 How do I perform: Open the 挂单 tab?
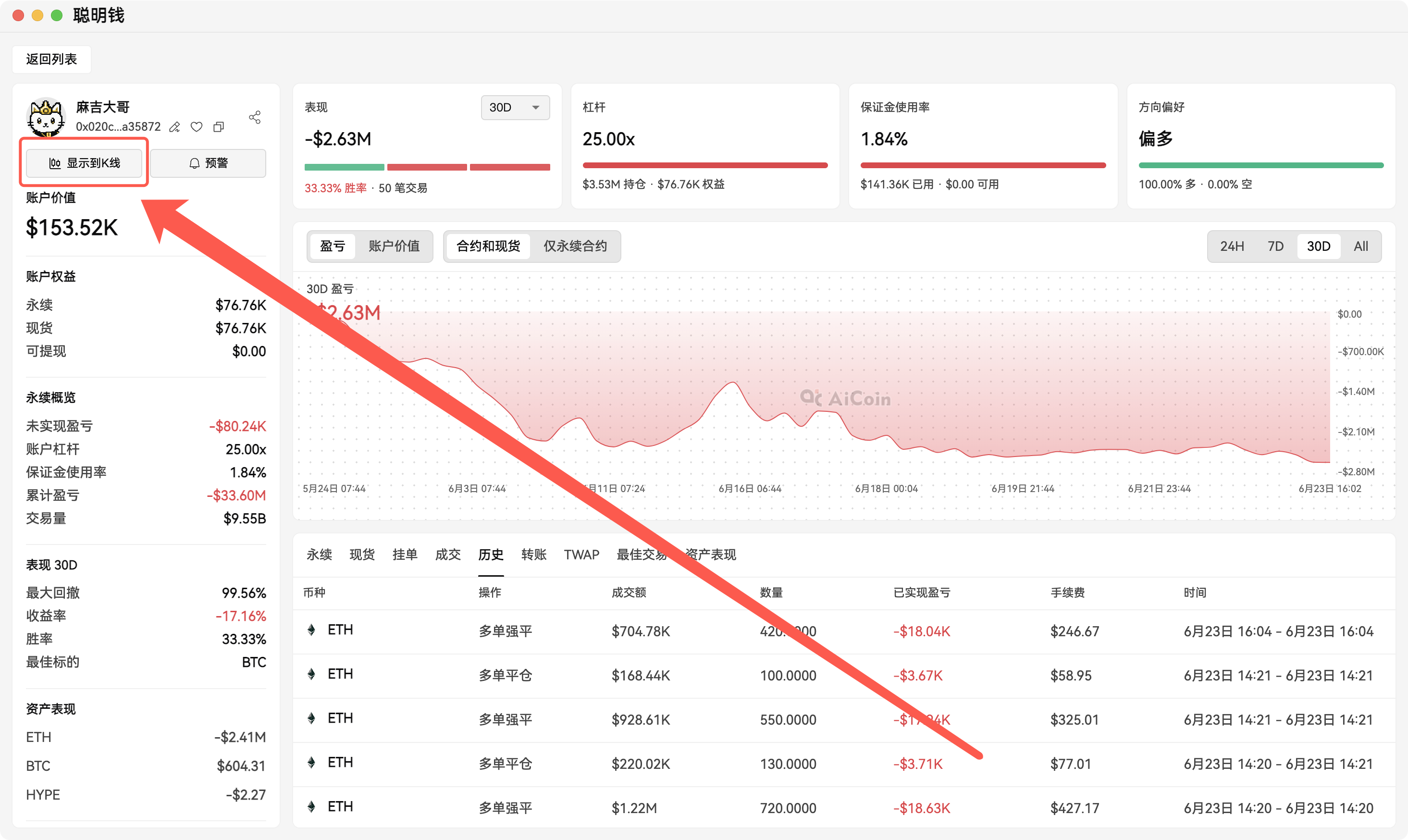pos(405,555)
